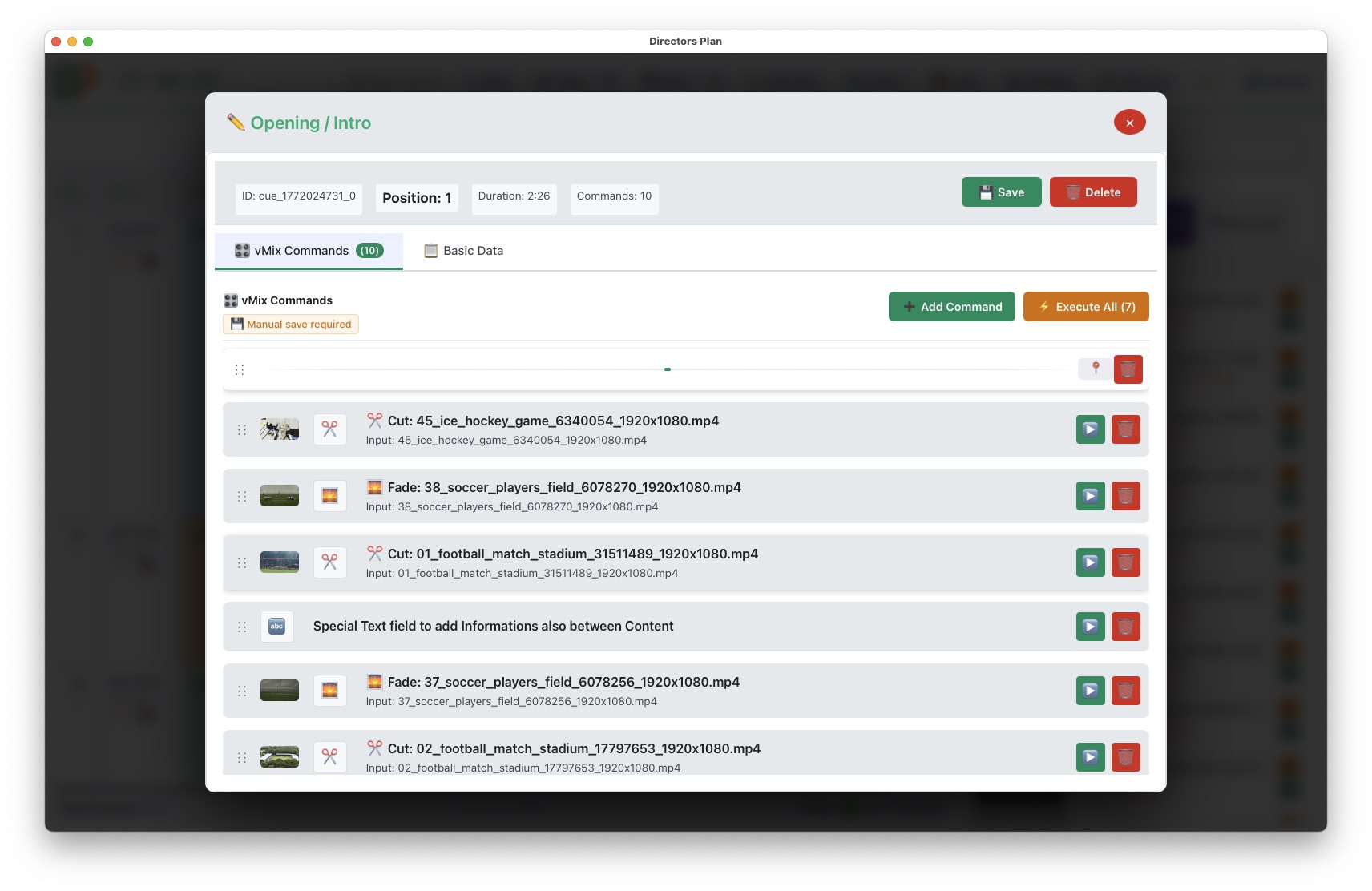Screen dimensions: 1372x891
Task: Click the soccer players field video thumbnail
Action: click(279, 495)
